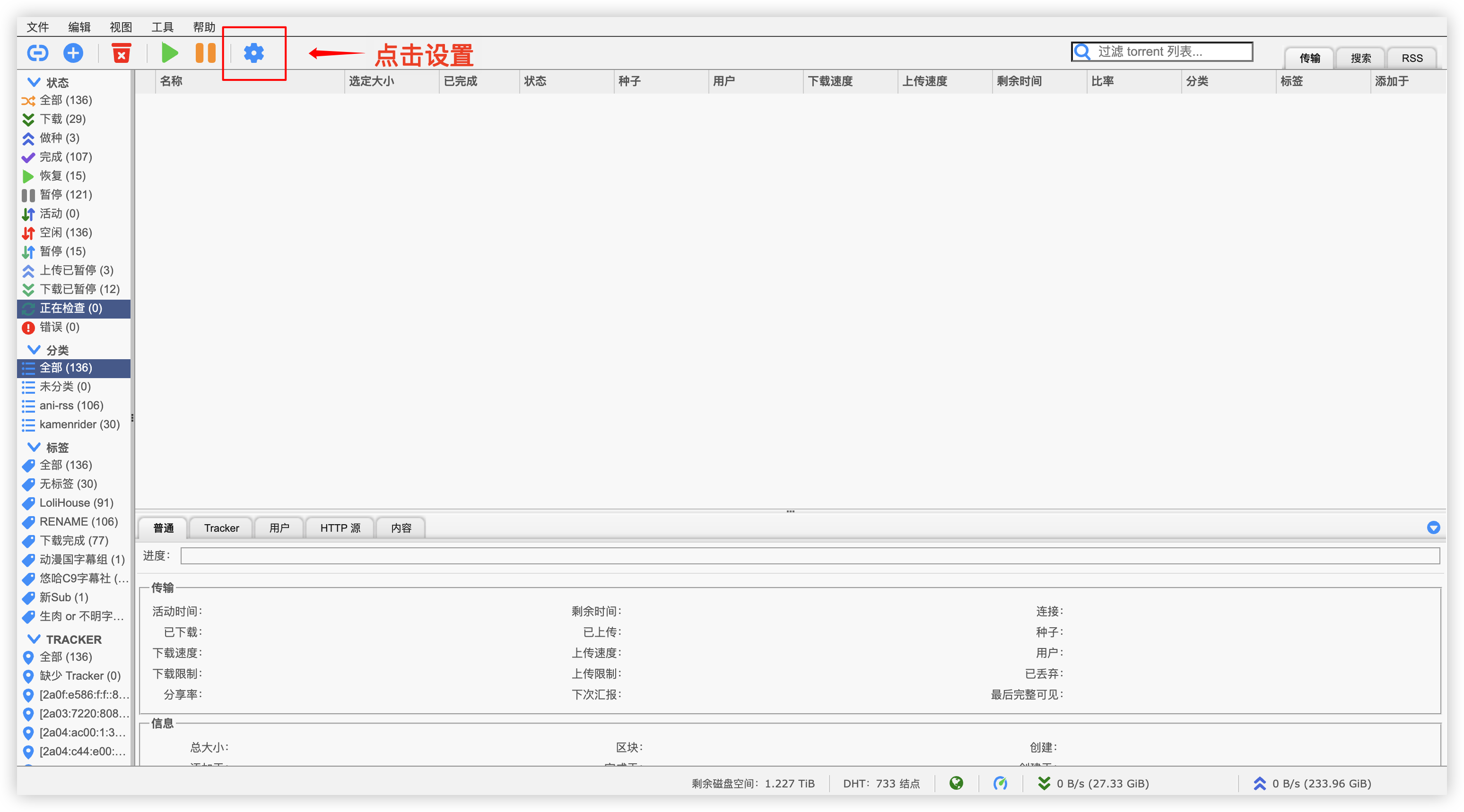Select 做种 (3) status filter
Image resolution: width=1464 pixels, height=812 pixels.
(74, 138)
